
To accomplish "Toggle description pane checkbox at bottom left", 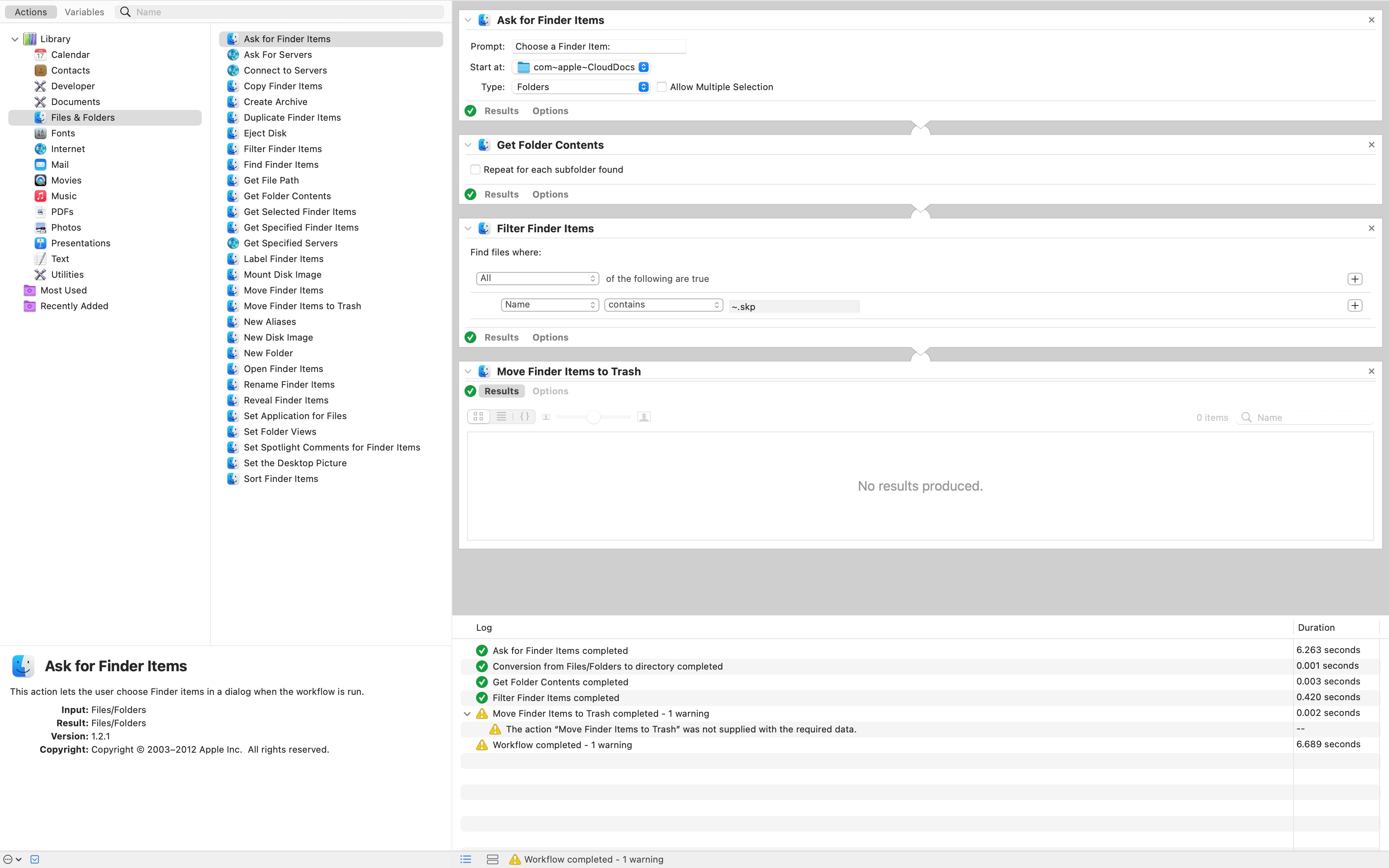I will pyautogui.click(x=34, y=859).
